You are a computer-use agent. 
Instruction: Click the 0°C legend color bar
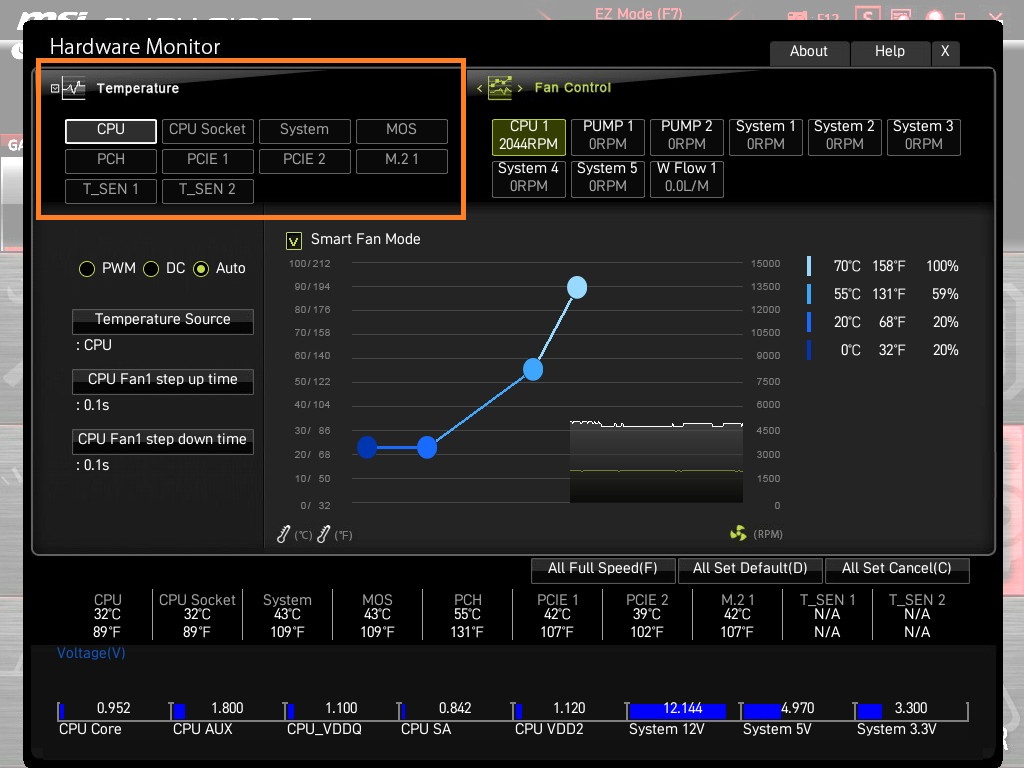coord(809,351)
